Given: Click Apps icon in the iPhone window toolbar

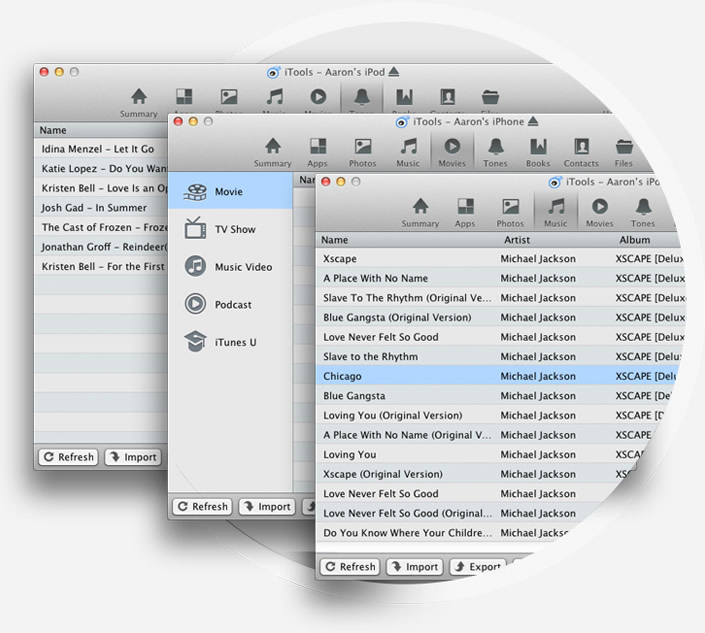Looking at the screenshot, I should click(x=318, y=151).
